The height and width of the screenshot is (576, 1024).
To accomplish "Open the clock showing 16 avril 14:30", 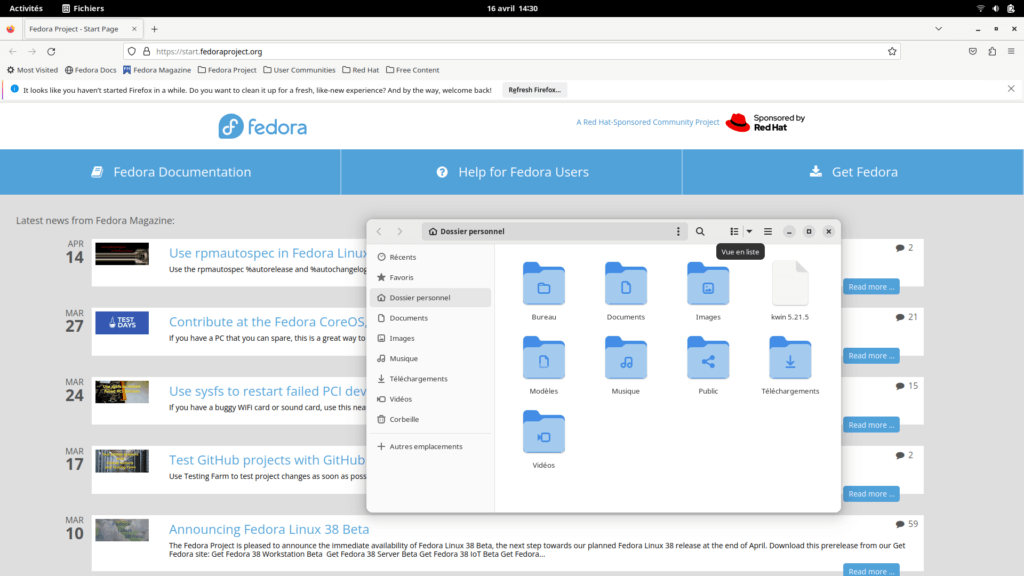I will point(512,8).
